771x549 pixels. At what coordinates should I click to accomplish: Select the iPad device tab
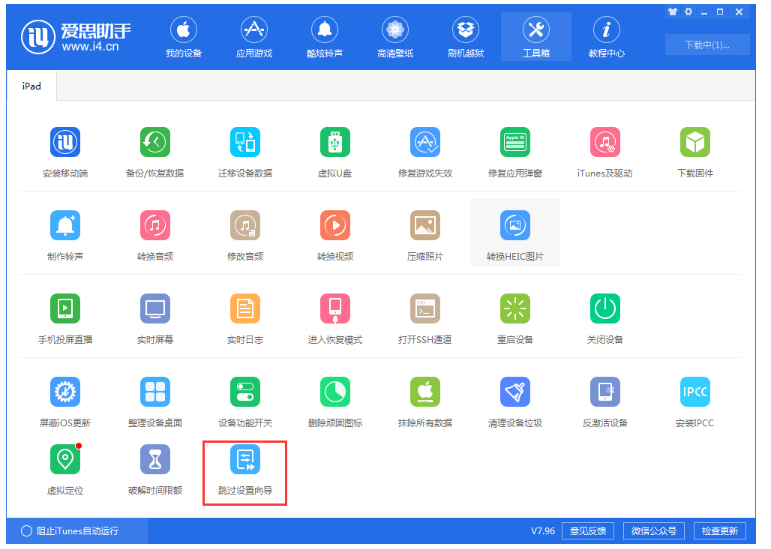pos(31,86)
